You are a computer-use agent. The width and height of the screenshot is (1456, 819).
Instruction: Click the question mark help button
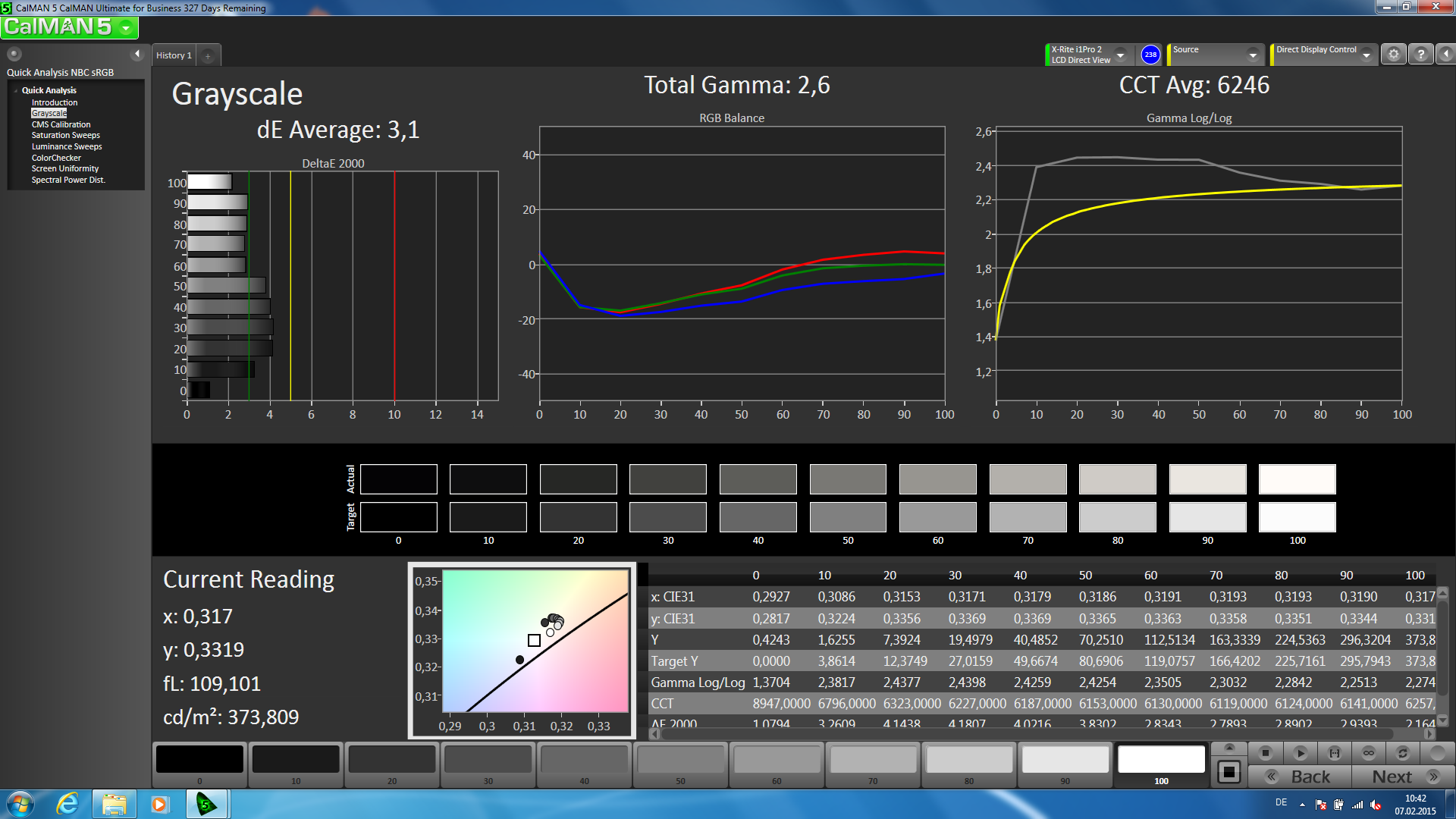coord(1420,55)
